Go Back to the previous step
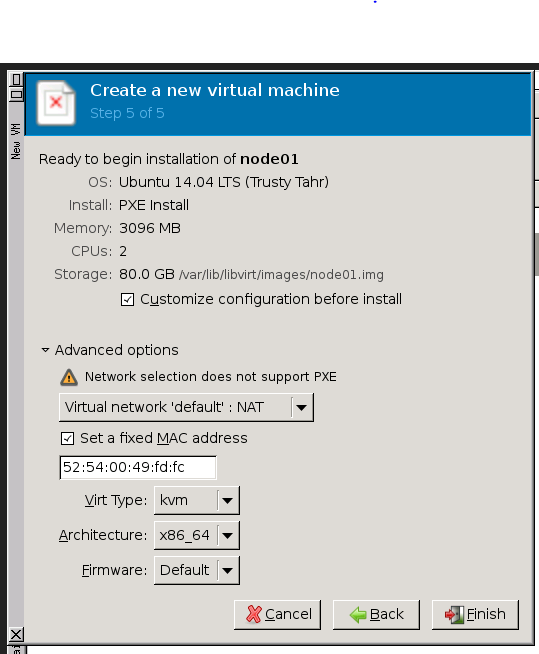 pyautogui.click(x=376, y=614)
